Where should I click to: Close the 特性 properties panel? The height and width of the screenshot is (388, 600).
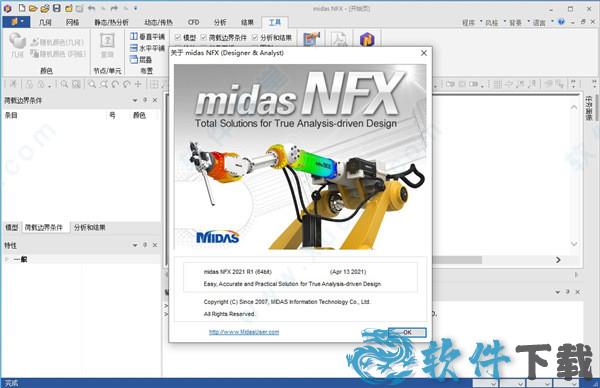tap(155, 245)
